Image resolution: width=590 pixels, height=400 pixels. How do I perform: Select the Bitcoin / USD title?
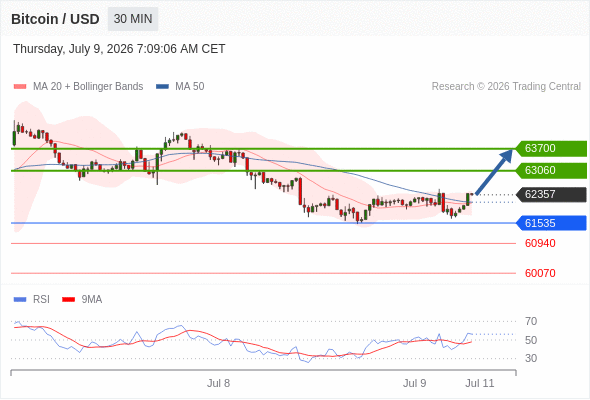tap(55, 19)
